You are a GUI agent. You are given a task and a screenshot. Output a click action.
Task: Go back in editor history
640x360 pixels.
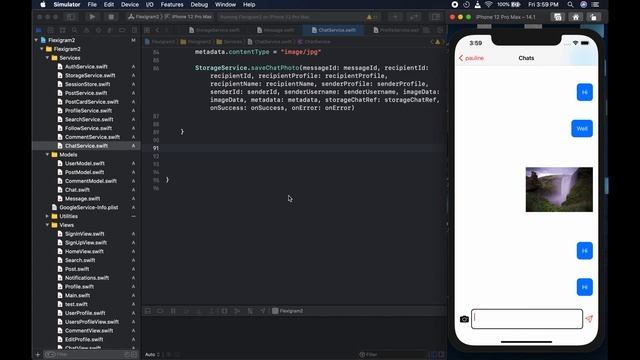157,30
